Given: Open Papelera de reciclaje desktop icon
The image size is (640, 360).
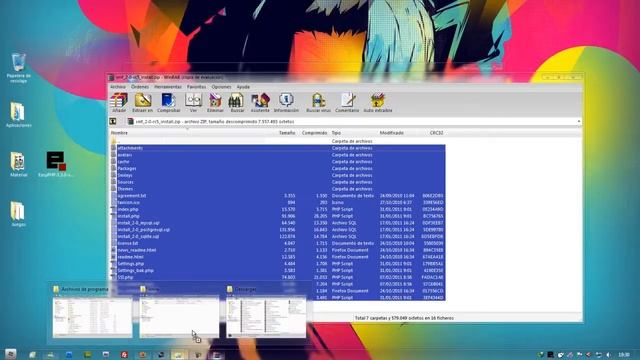Looking at the screenshot, I should tap(18, 68).
